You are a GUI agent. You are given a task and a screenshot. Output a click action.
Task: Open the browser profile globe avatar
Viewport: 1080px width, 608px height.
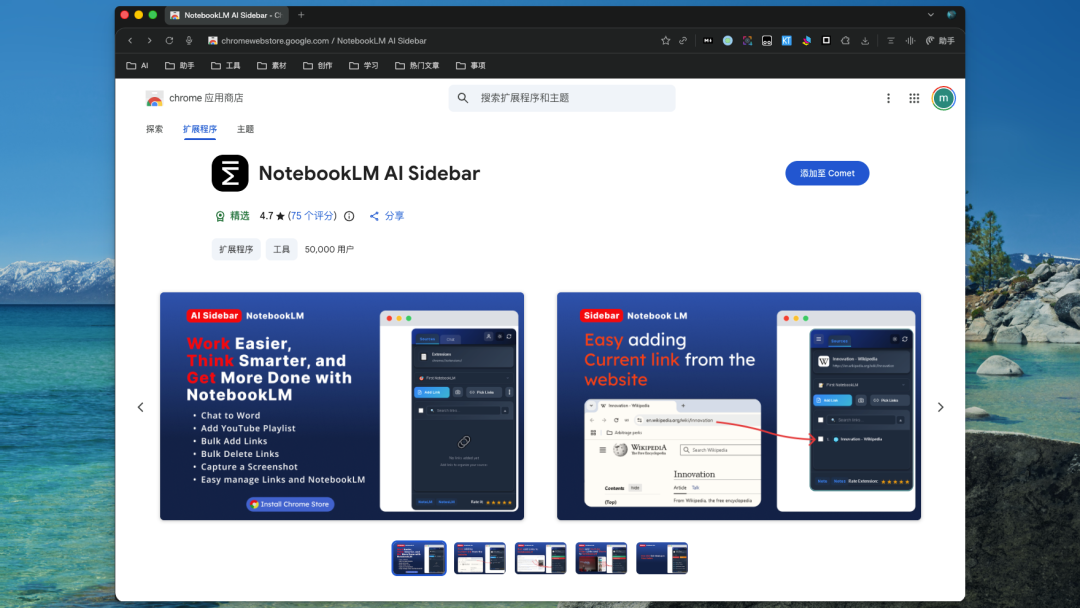951,14
